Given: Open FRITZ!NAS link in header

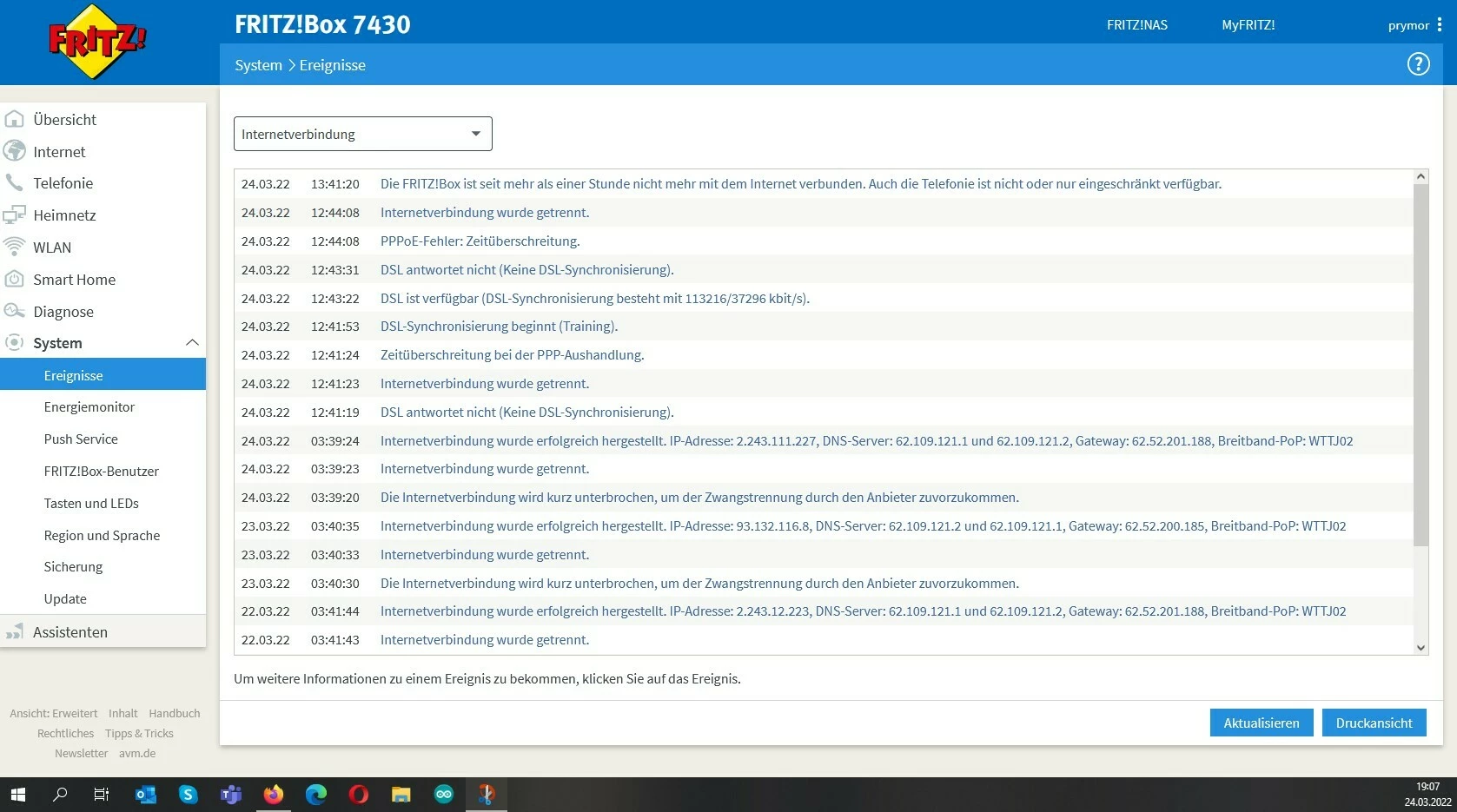Looking at the screenshot, I should (x=1137, y=25).
